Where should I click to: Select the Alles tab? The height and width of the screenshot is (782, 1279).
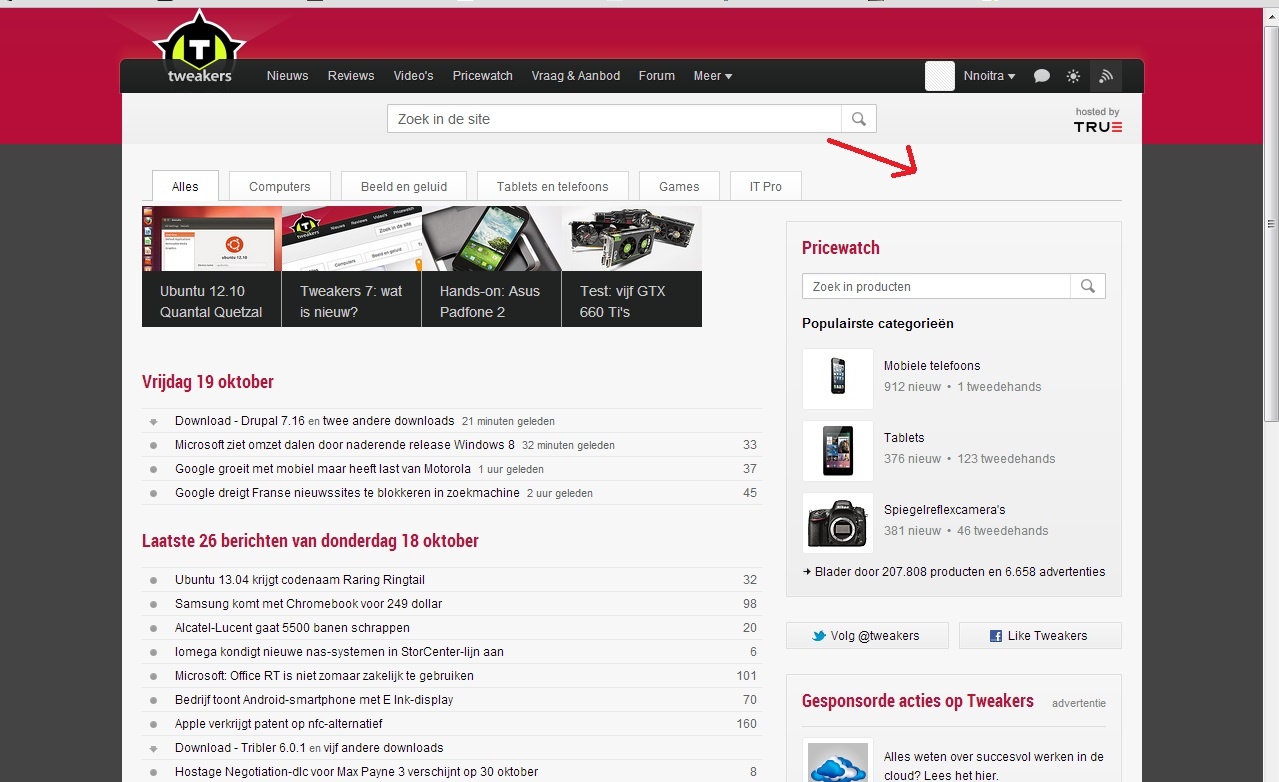tap(185, 186)
